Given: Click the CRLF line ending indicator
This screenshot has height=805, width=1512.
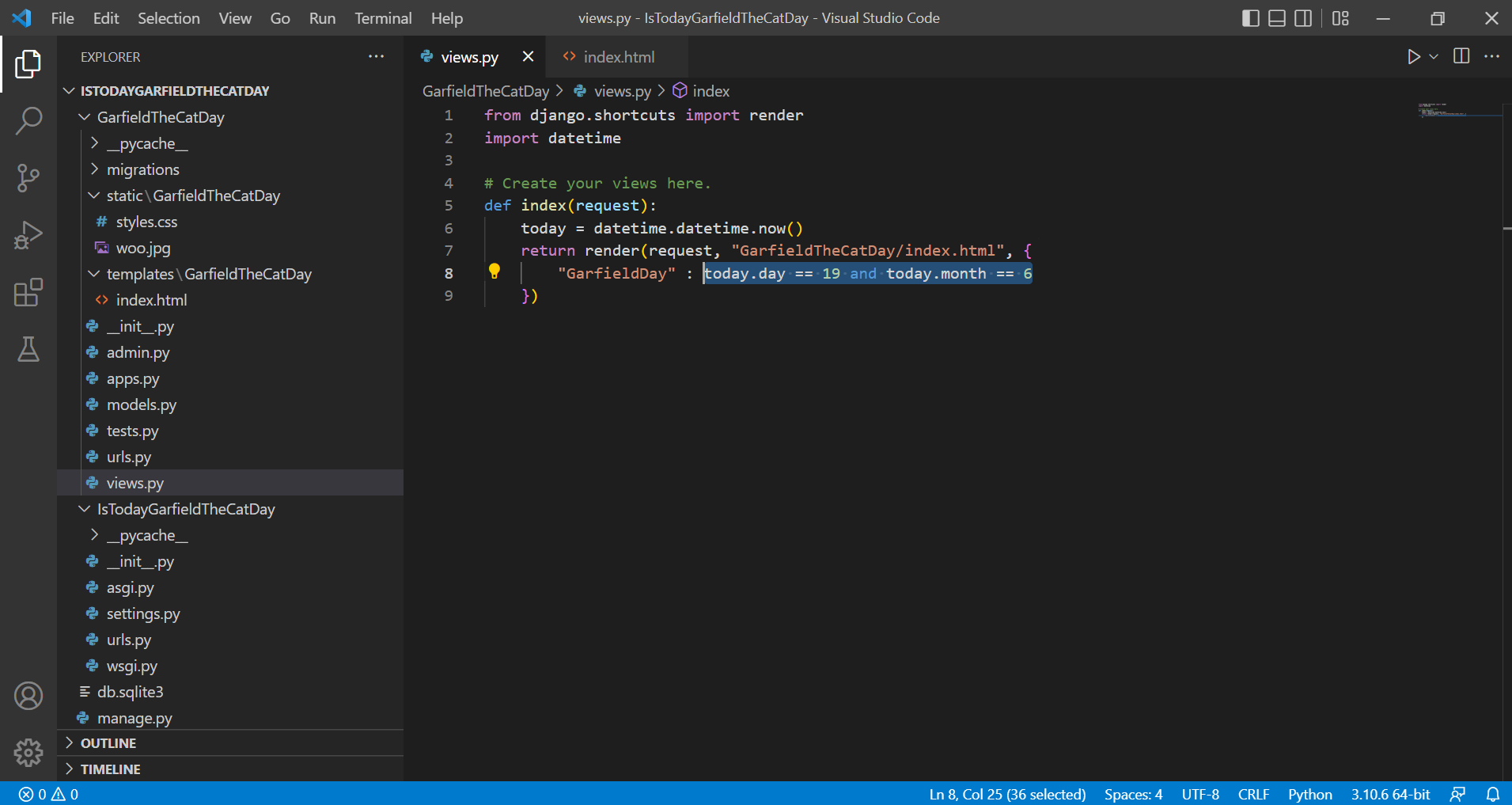Looking at the screenshot, I should point(1253,794).
